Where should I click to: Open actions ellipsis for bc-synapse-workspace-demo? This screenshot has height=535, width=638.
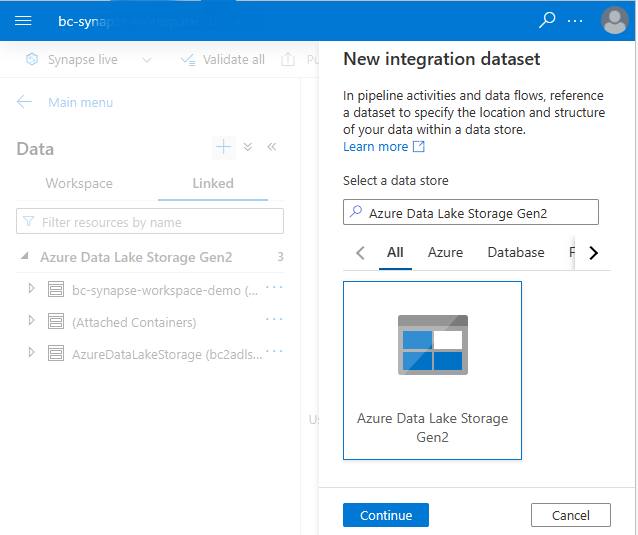pyautogui.click(x=274, y=287)
